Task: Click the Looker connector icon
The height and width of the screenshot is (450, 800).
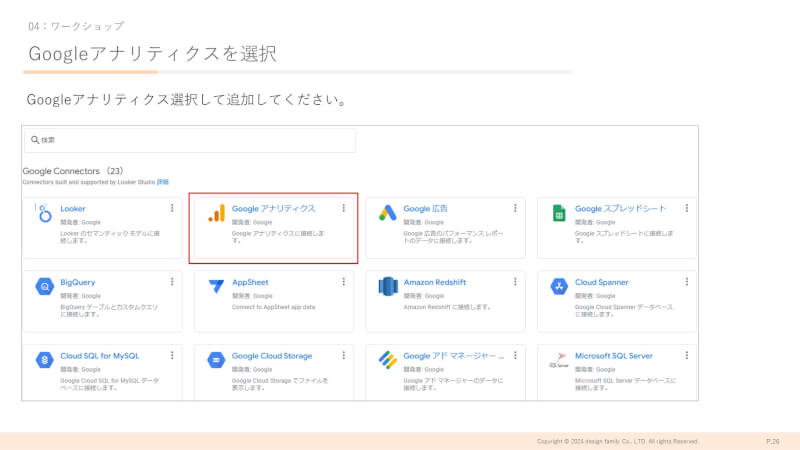Action: pyautogui.click(x=44, y=213)
